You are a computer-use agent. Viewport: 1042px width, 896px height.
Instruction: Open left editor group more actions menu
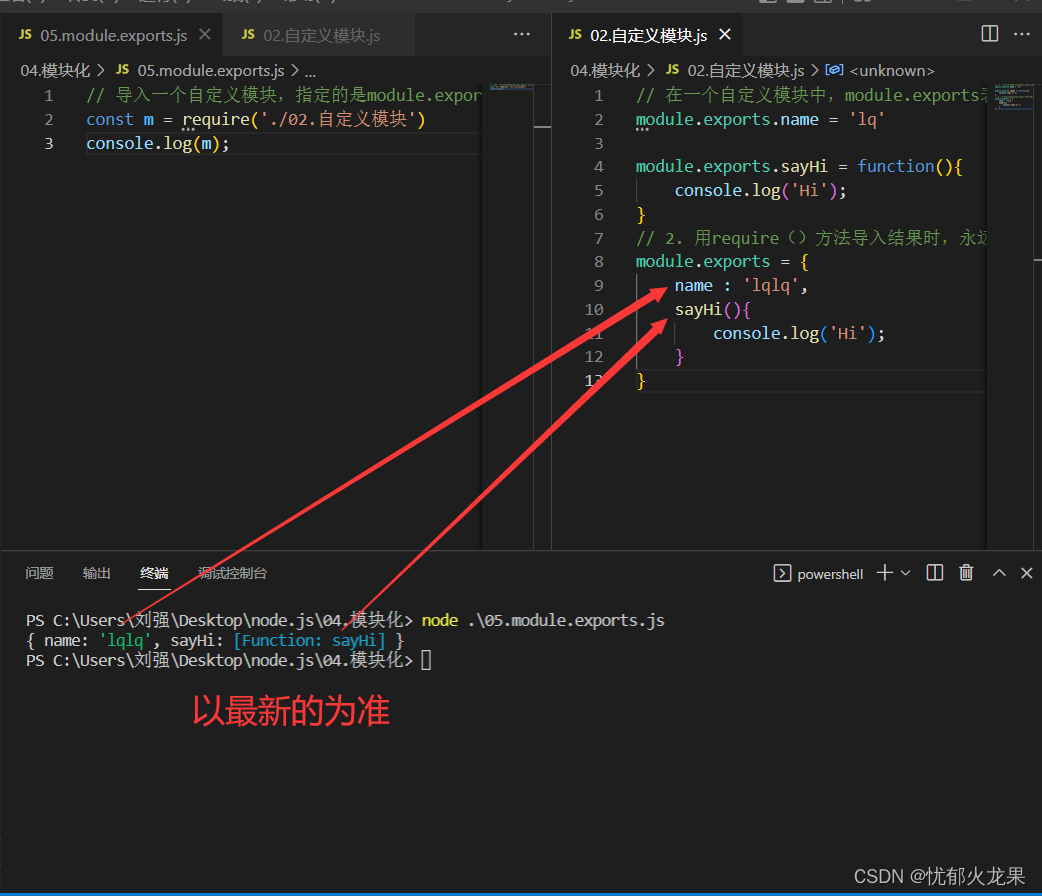point(522,34)
